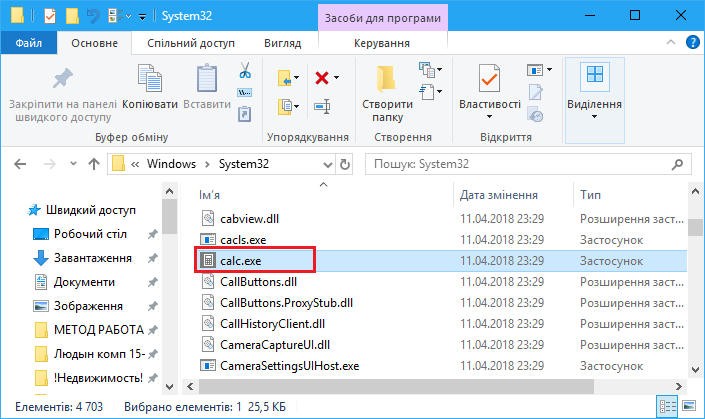Click the Paste shortcut icon
705x419 pixels.
pos(245,114)
